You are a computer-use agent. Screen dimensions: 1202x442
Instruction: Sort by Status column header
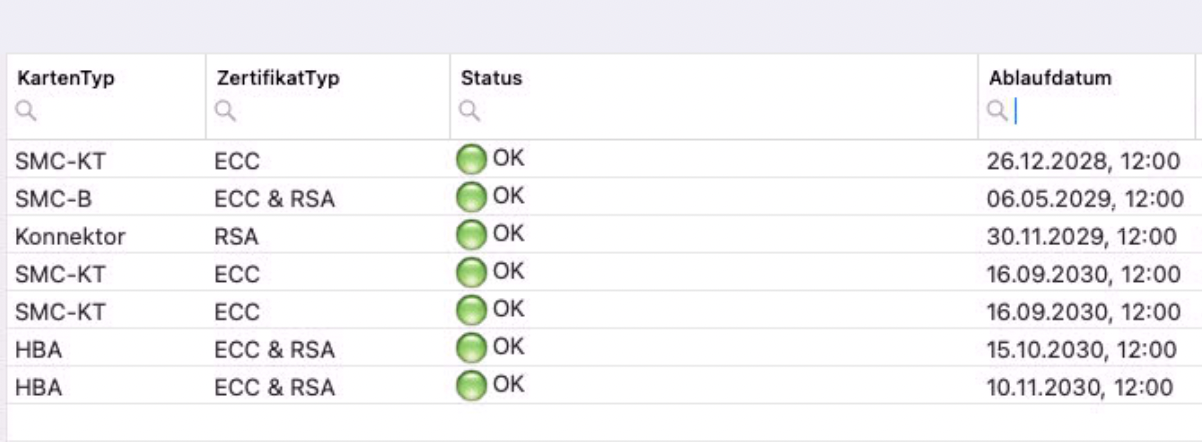click(492, 80)
